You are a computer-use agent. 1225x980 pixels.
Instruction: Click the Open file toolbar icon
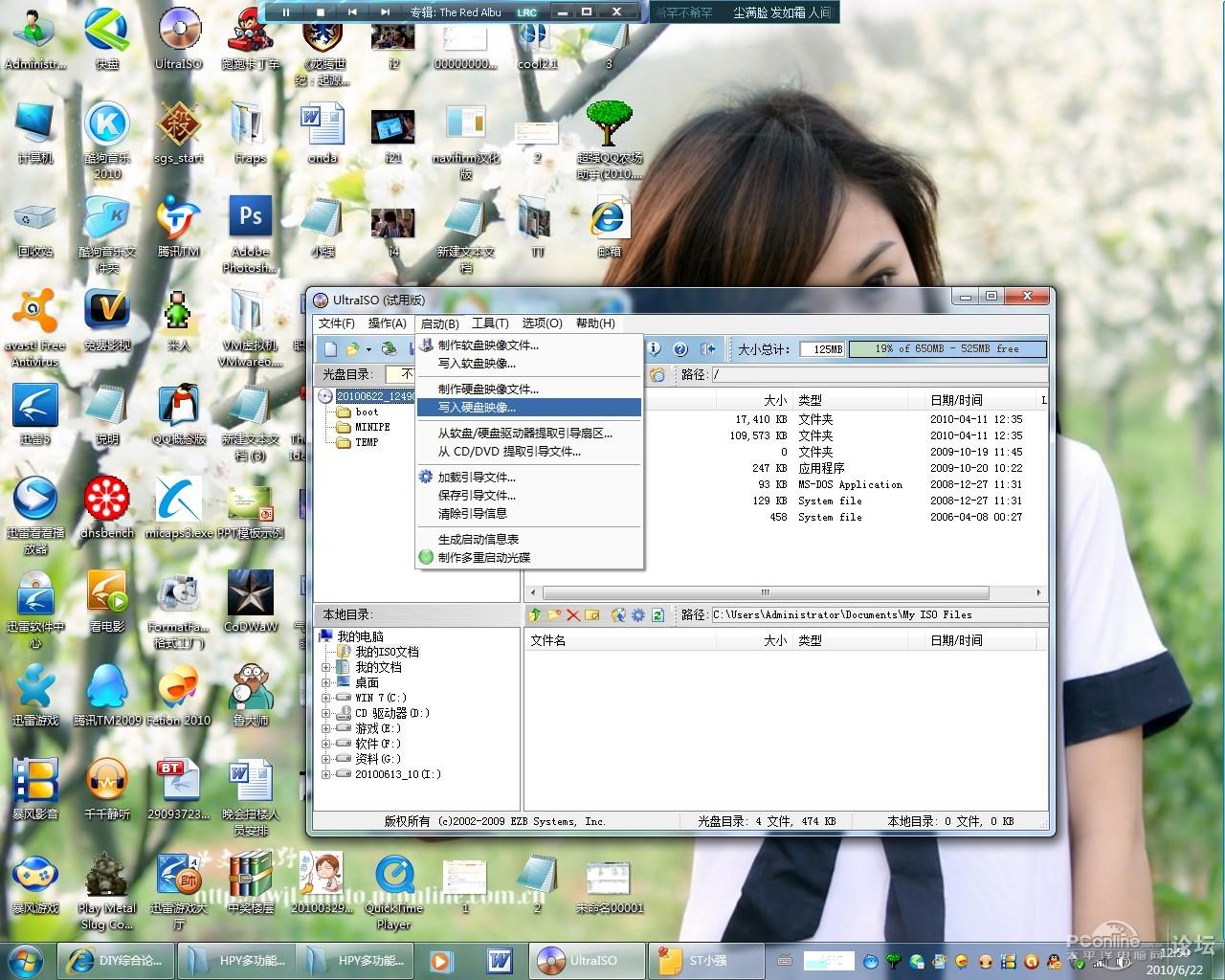pos(352,349)
